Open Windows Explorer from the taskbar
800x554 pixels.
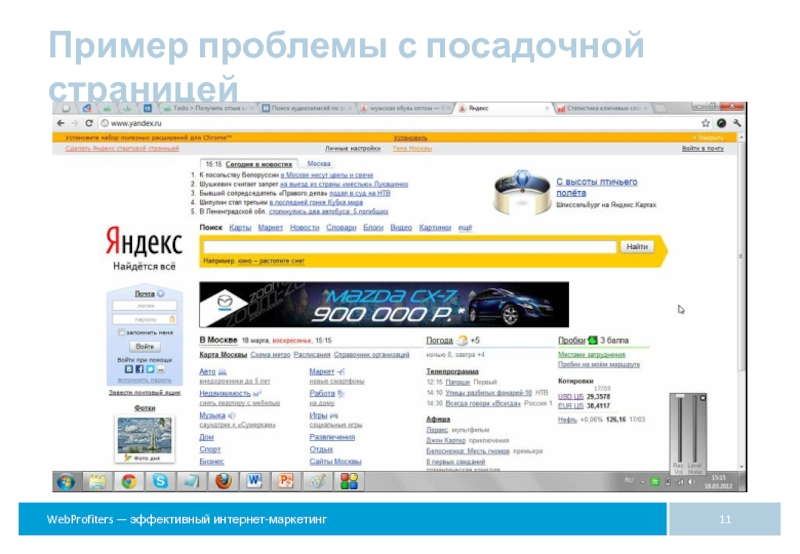click(97, 481)
